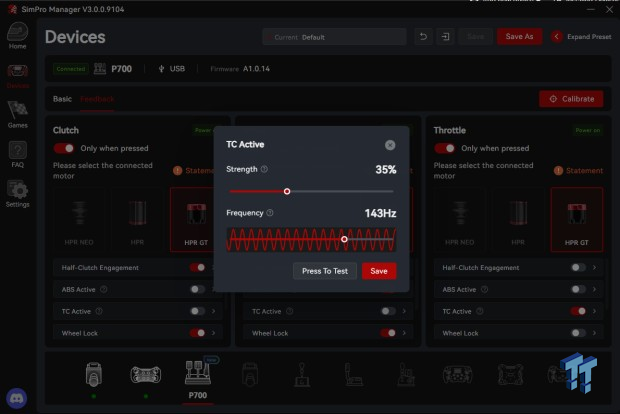
Task: Click Throttle ABS Active help icon
Action: click(x=484, y=289)
